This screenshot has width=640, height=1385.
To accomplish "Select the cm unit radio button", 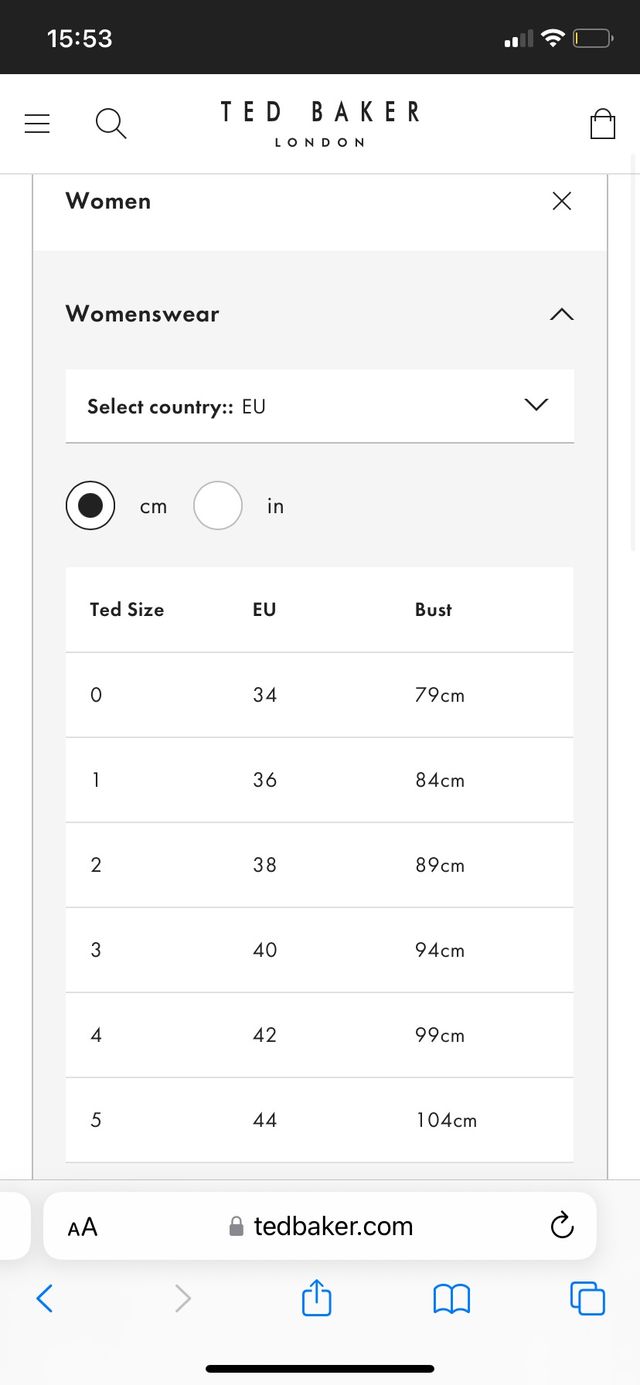I will coord(90,506).
